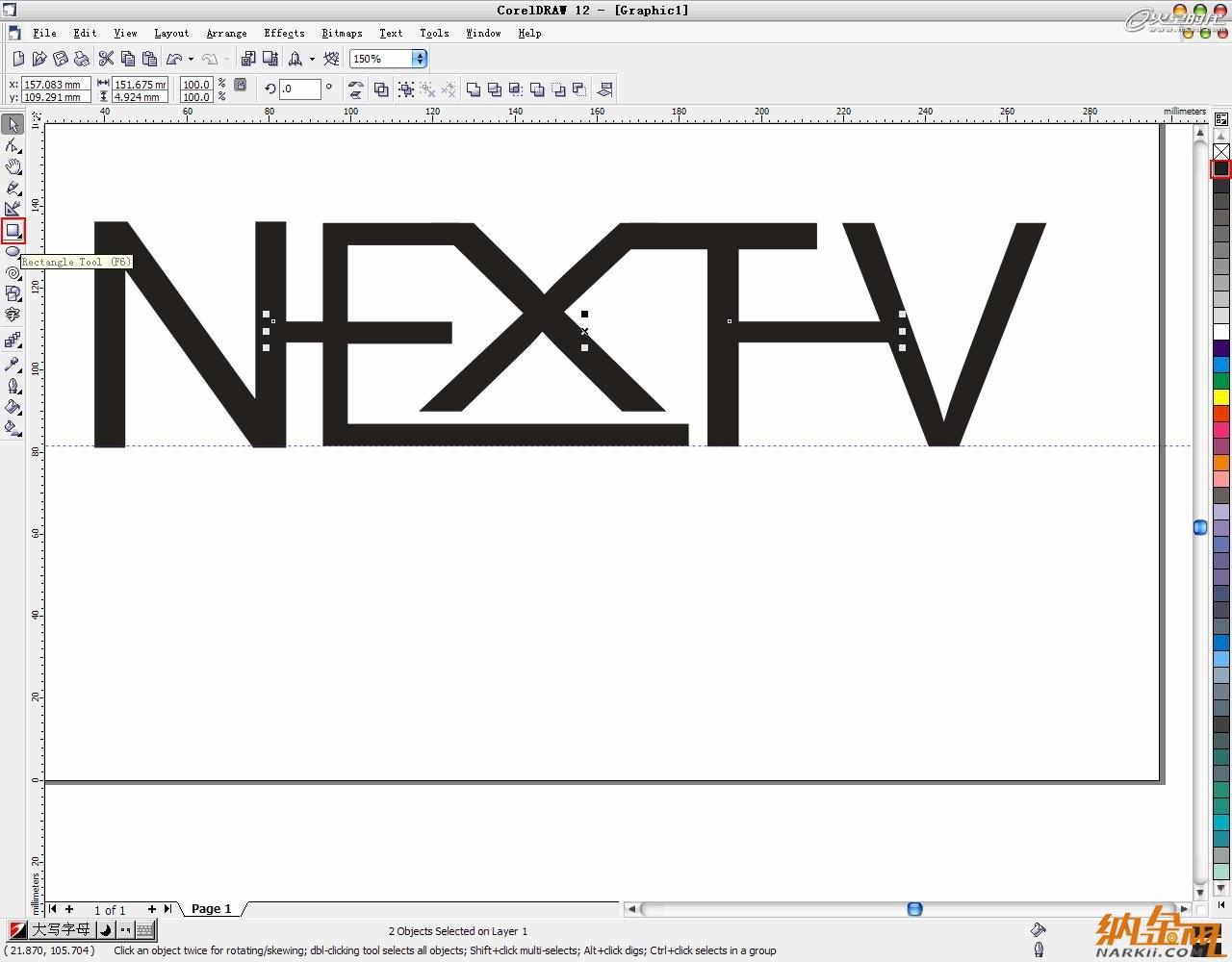
Task: Open the Bitmaps menu
Action: 342,33
